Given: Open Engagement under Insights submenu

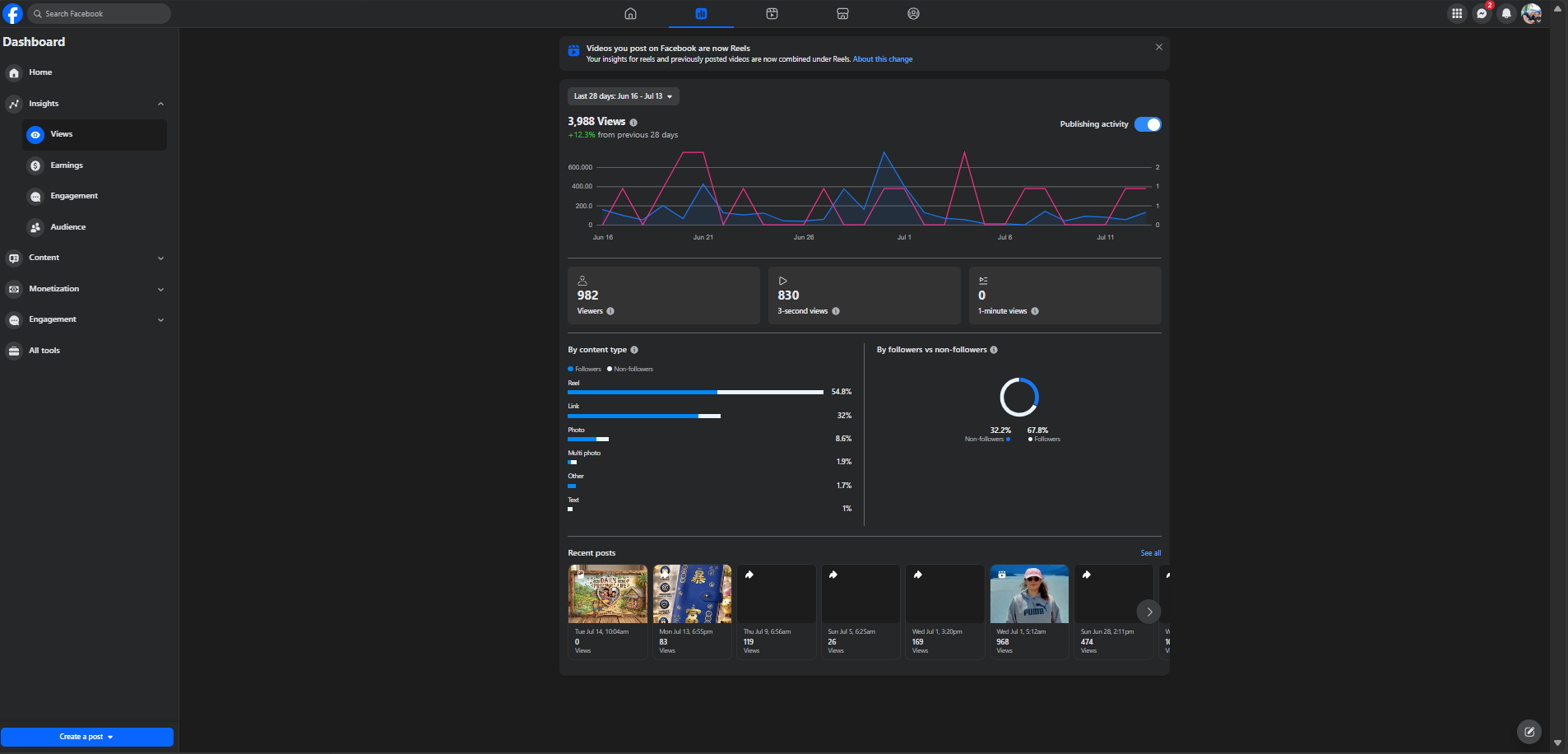Looking at the screenshot, I should [x=95, y=196].
